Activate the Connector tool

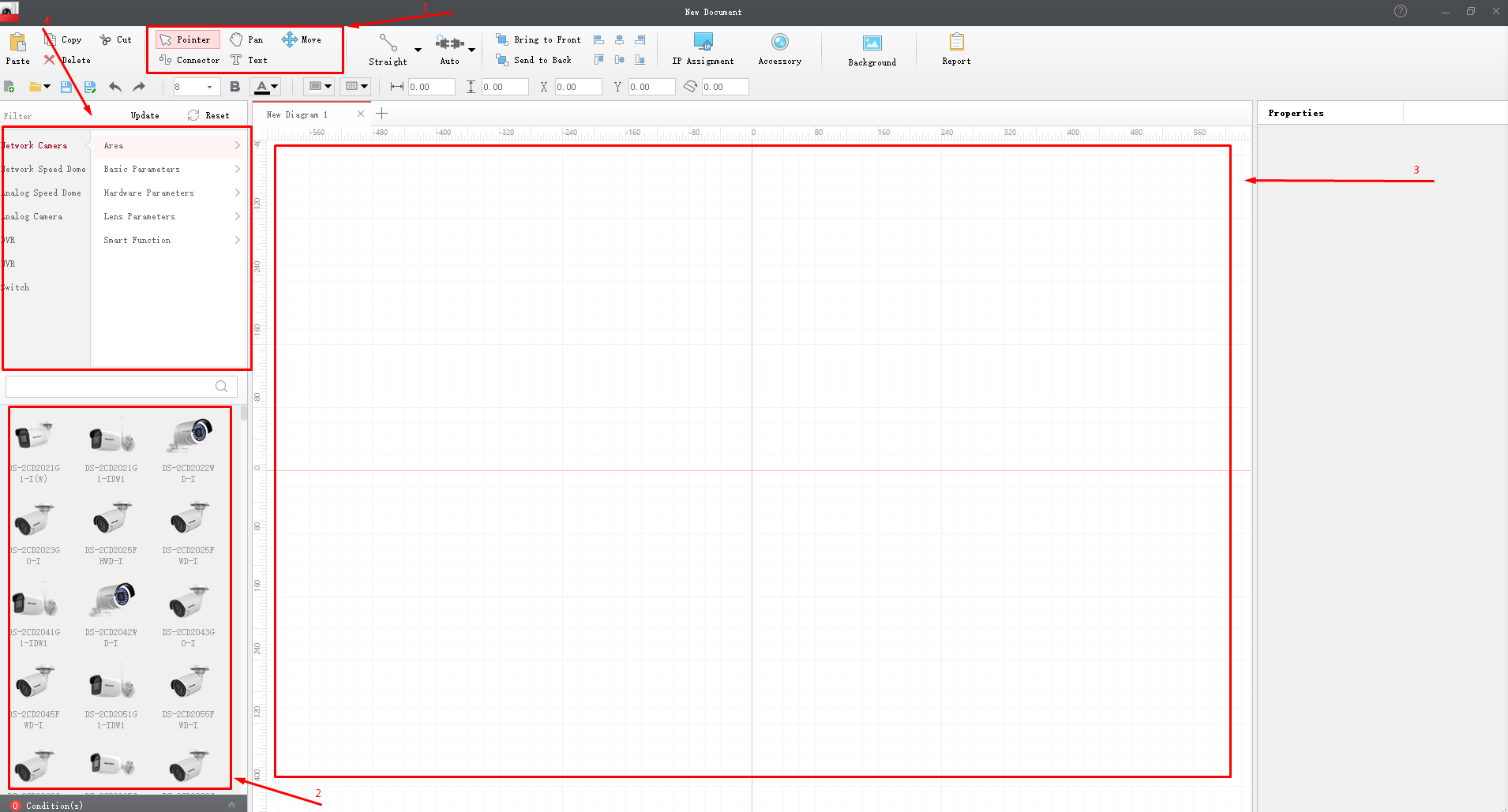coord(189,60)
